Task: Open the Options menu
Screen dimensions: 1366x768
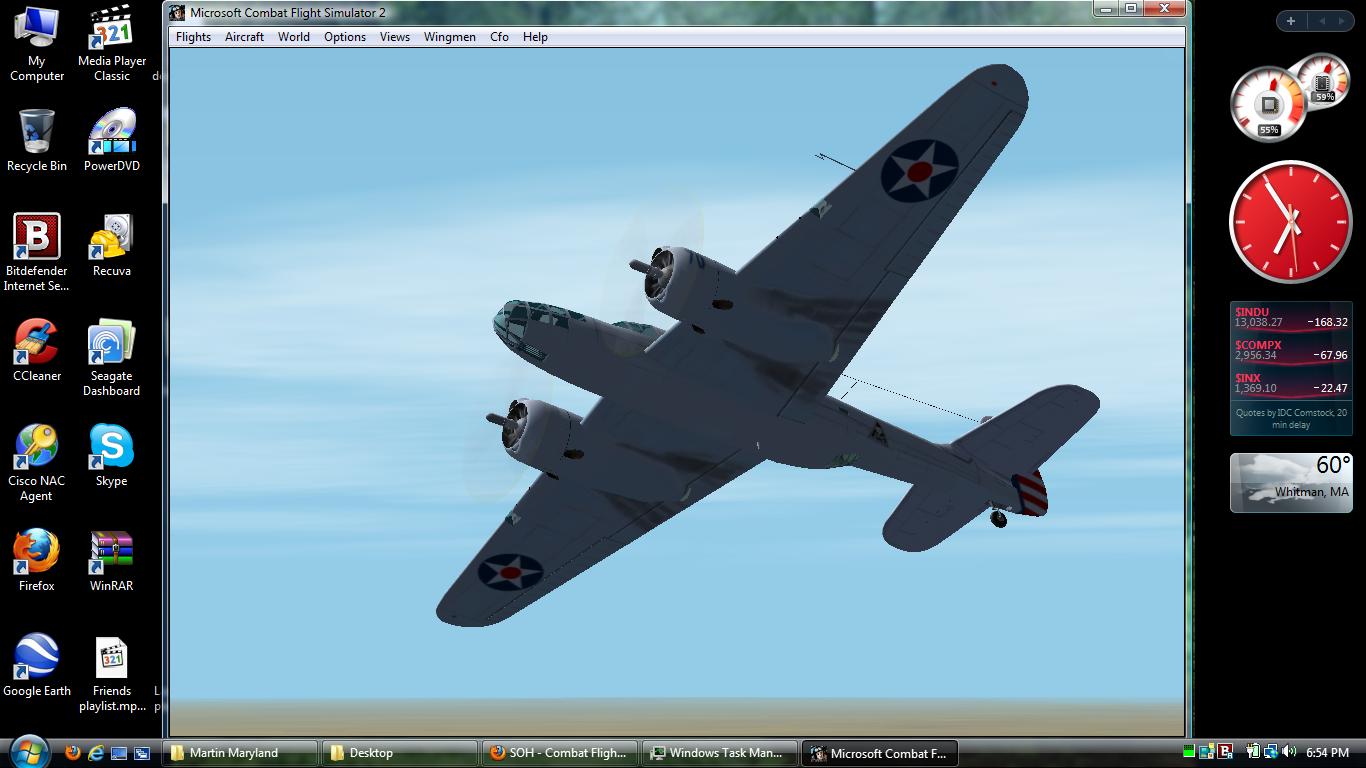Action: tap(345, 37)
